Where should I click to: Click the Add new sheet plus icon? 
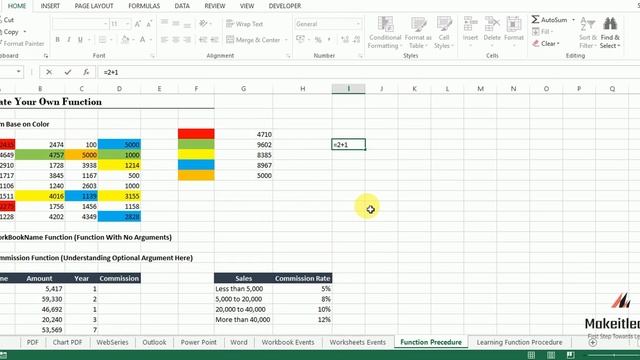592,342
